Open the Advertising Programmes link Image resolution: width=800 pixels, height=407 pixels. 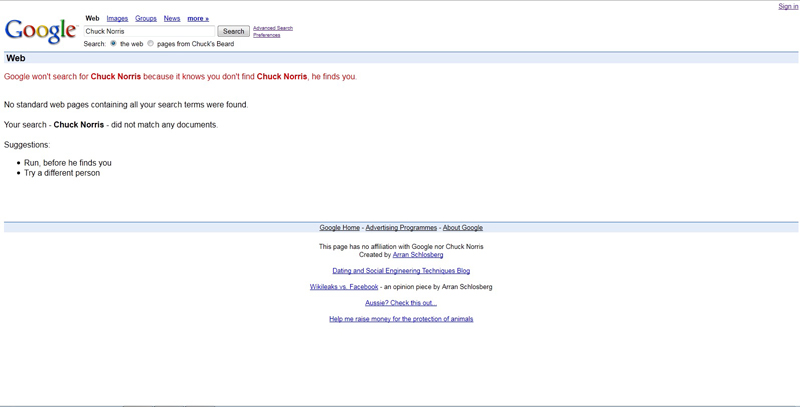pyautogui.click(x=401, y=227)
